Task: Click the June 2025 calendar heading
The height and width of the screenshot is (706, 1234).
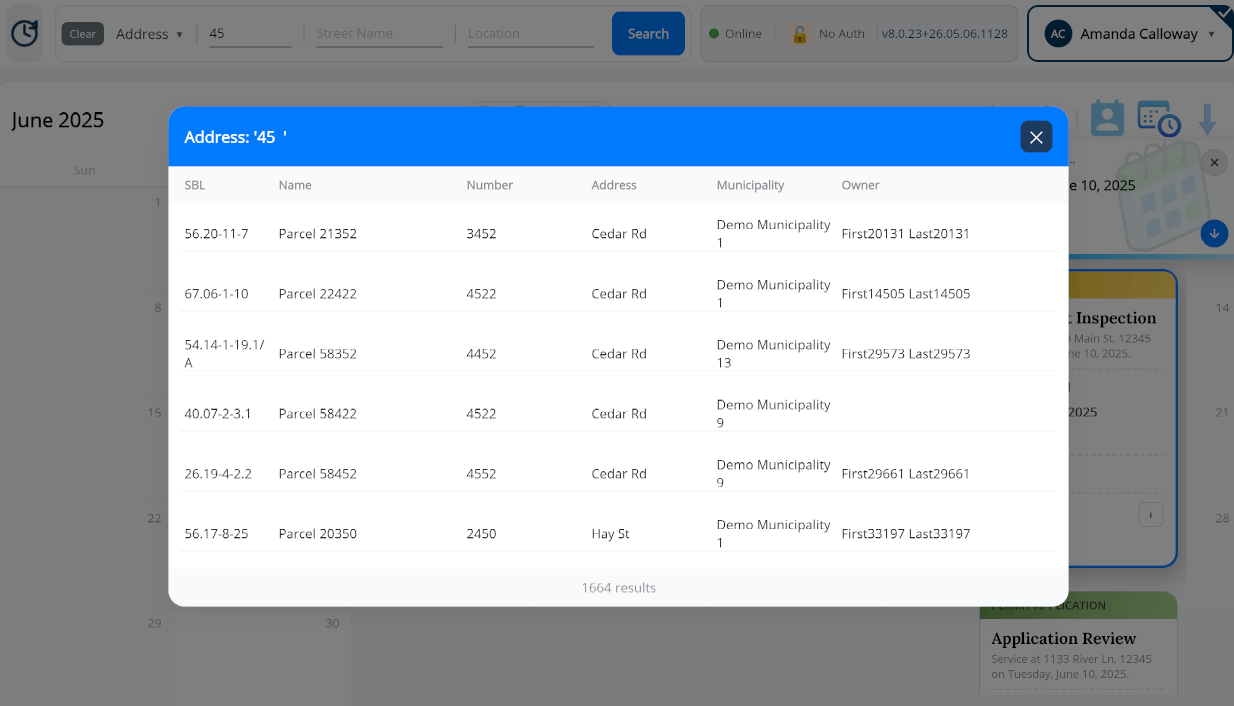Action: click(58, 120)
